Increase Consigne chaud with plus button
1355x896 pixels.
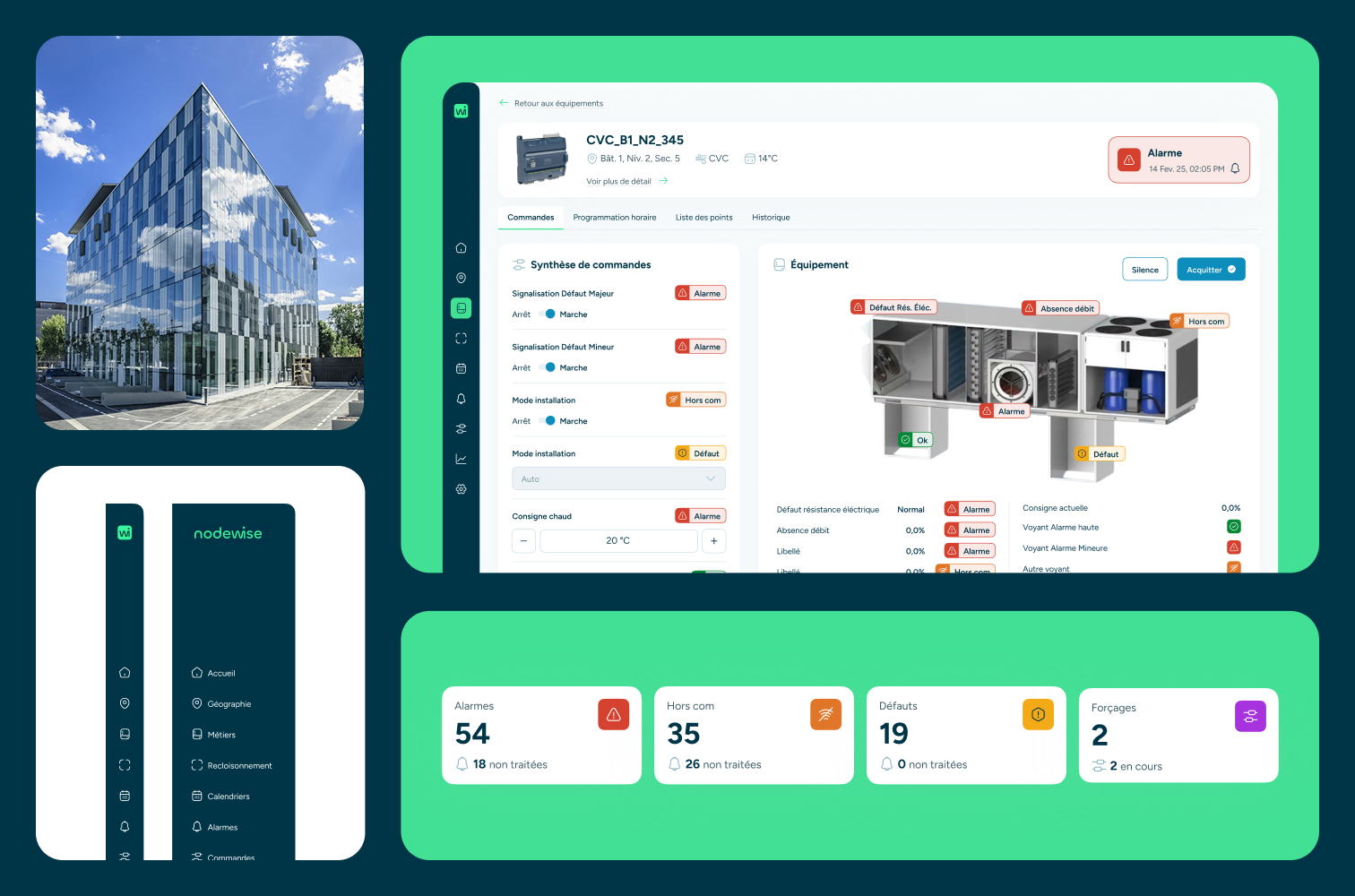coord(714,541)
